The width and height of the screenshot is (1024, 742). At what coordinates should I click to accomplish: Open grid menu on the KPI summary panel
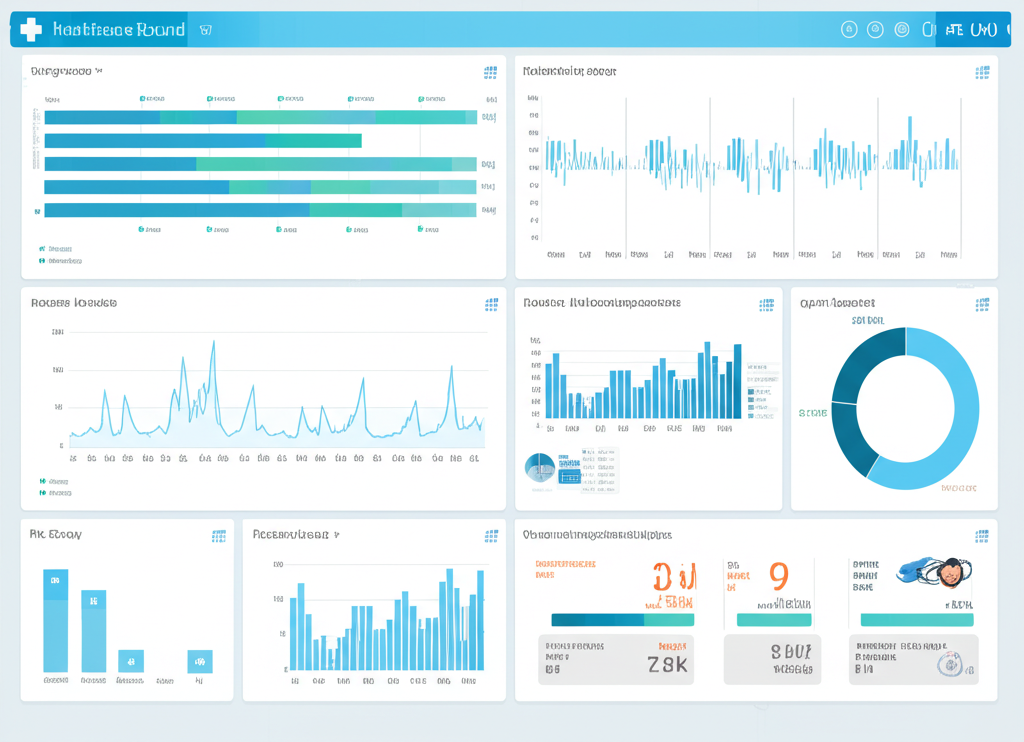pyautogui.click(x=982, y=536)
